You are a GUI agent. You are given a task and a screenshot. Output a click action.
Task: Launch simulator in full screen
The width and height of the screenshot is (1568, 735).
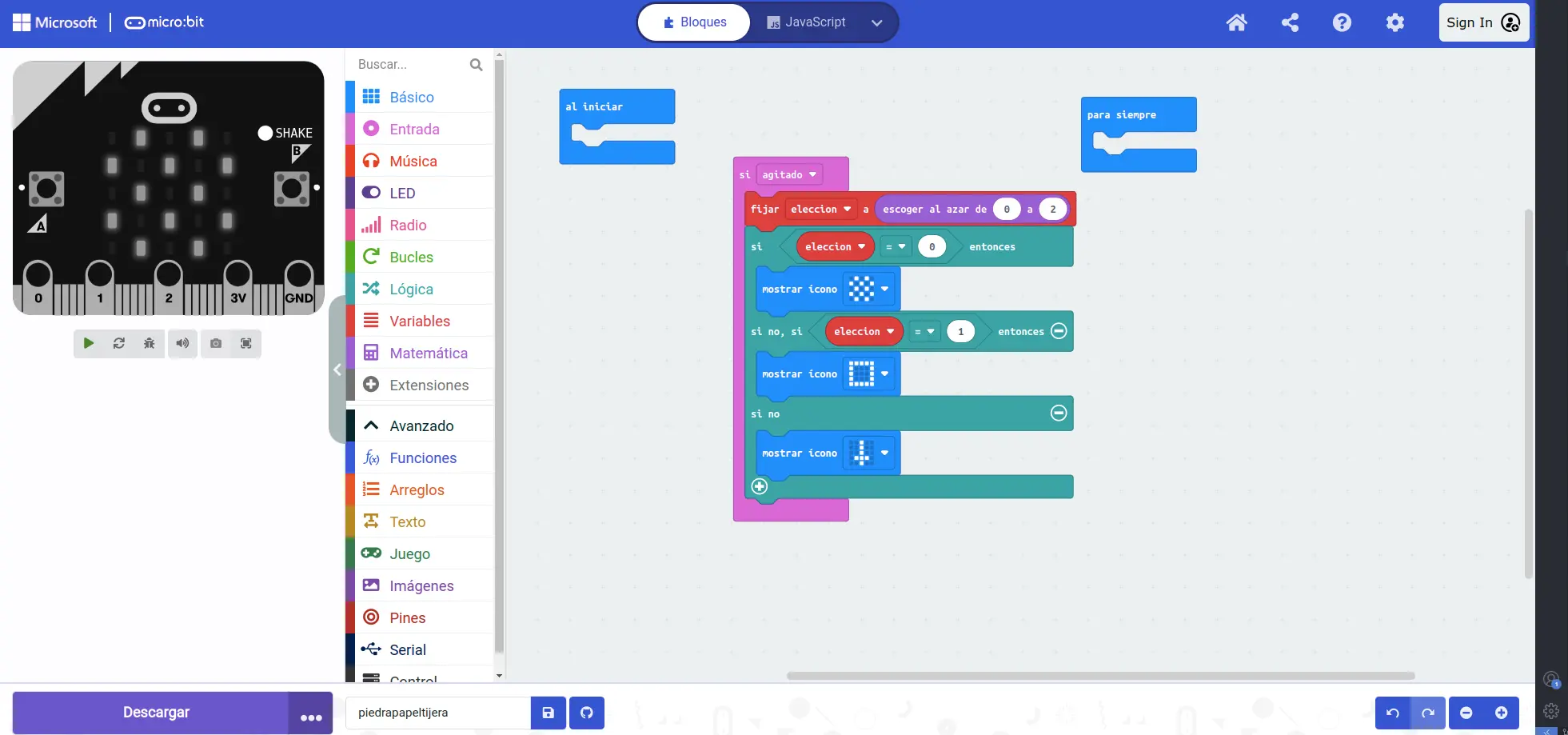point(246,343)
